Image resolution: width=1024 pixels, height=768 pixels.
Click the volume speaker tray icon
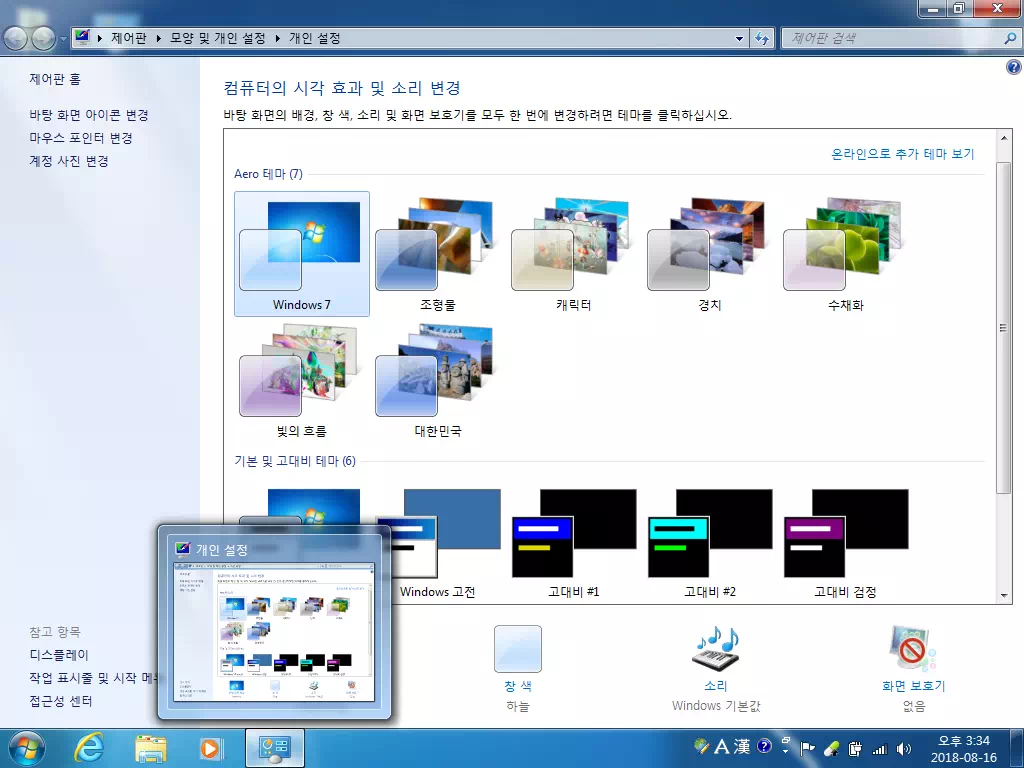pos(904,749)
